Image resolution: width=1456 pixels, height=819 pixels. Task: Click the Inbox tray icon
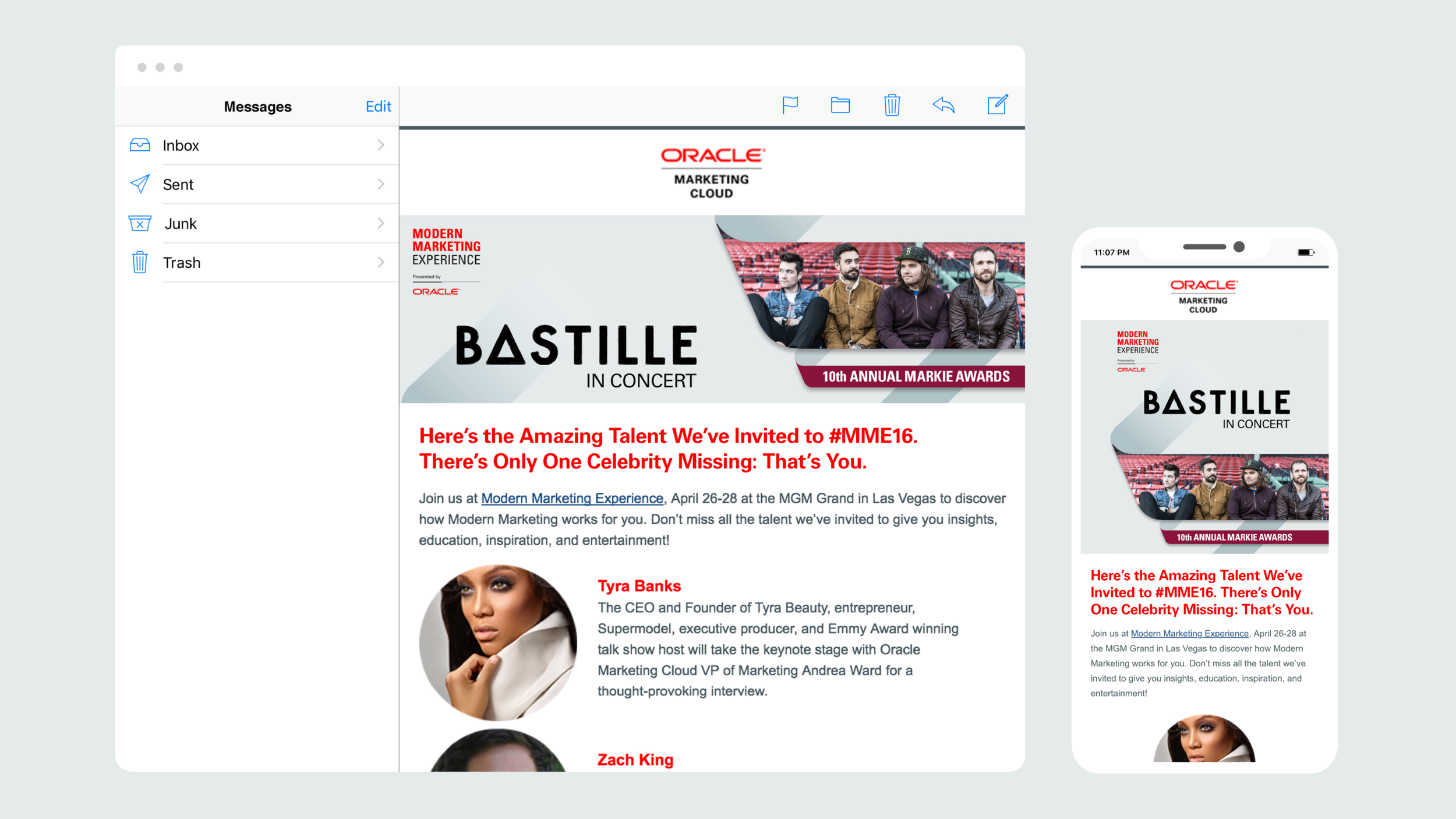[x=140, y=145]
